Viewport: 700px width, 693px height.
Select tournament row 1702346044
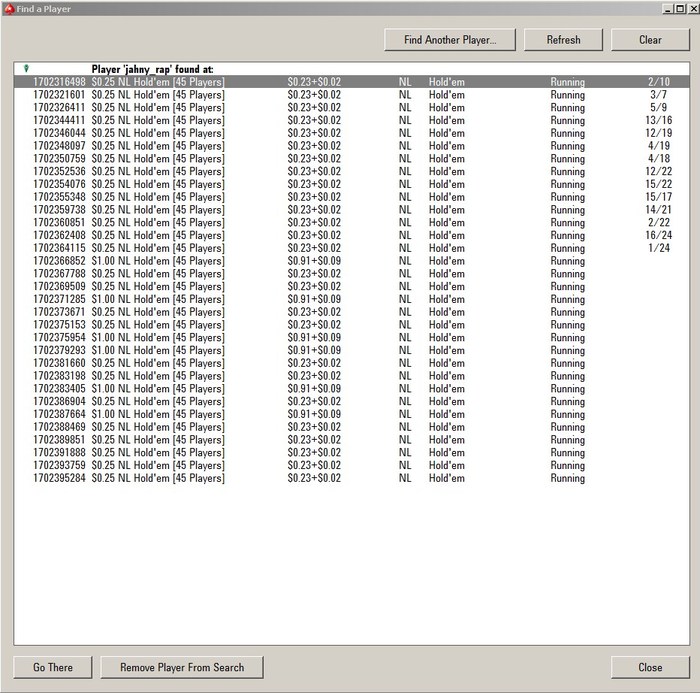[352, 133]
